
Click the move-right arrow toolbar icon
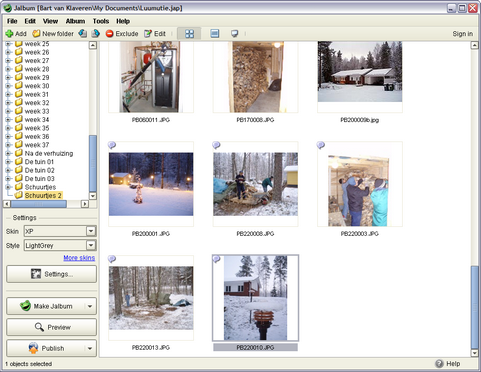pyautogui.click(x=96, y=33)
